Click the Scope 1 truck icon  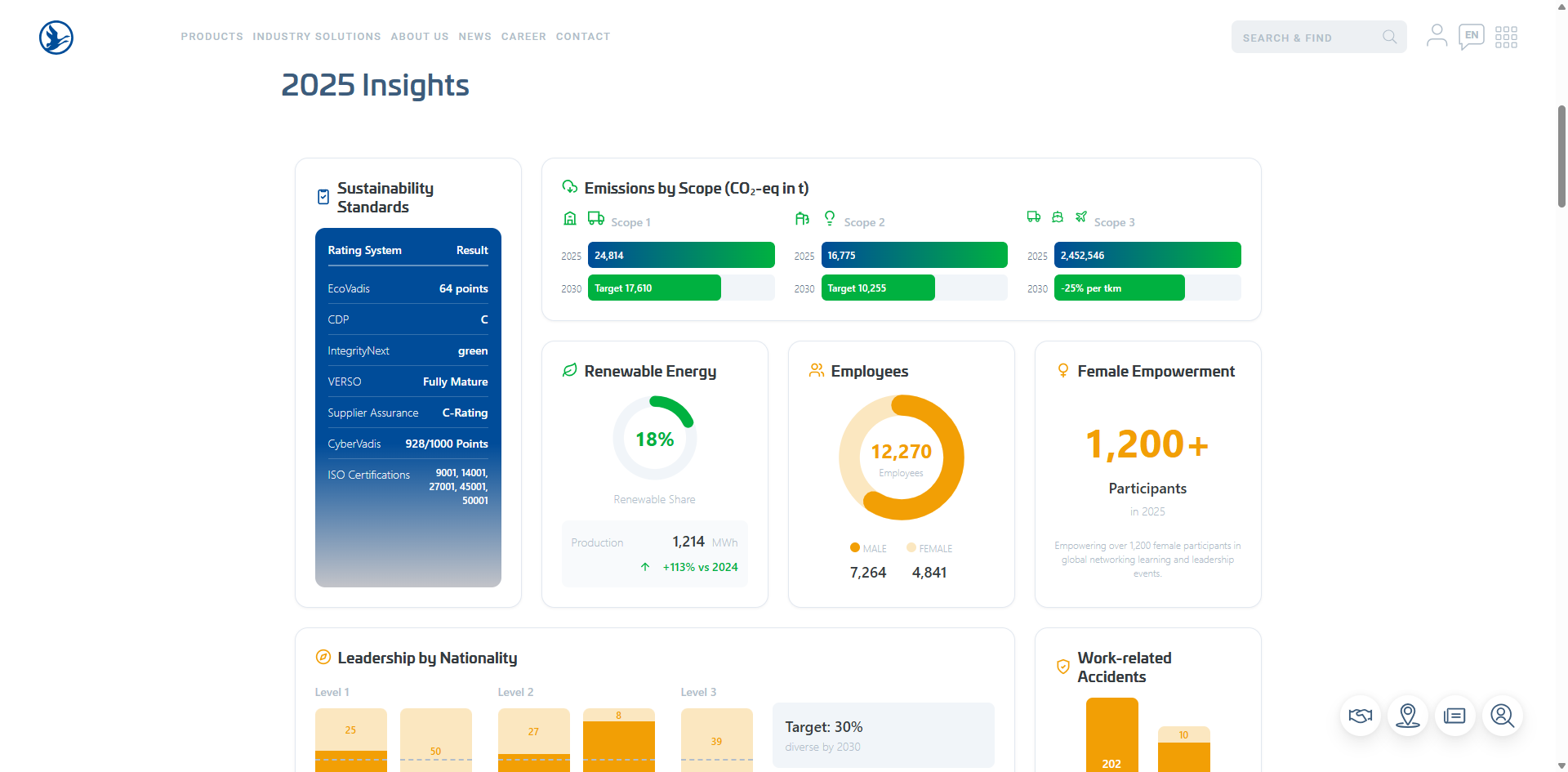[x=596, y=218]
